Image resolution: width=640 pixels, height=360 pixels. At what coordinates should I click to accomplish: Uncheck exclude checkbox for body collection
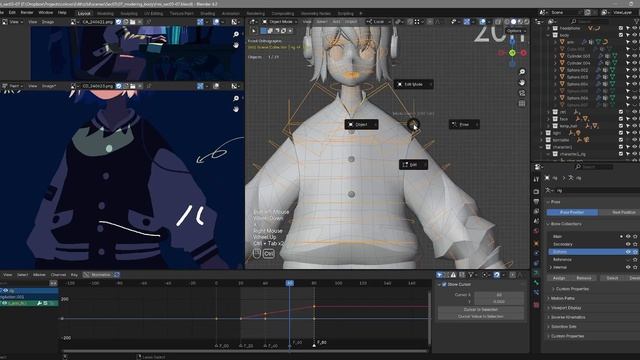[621, 35]
